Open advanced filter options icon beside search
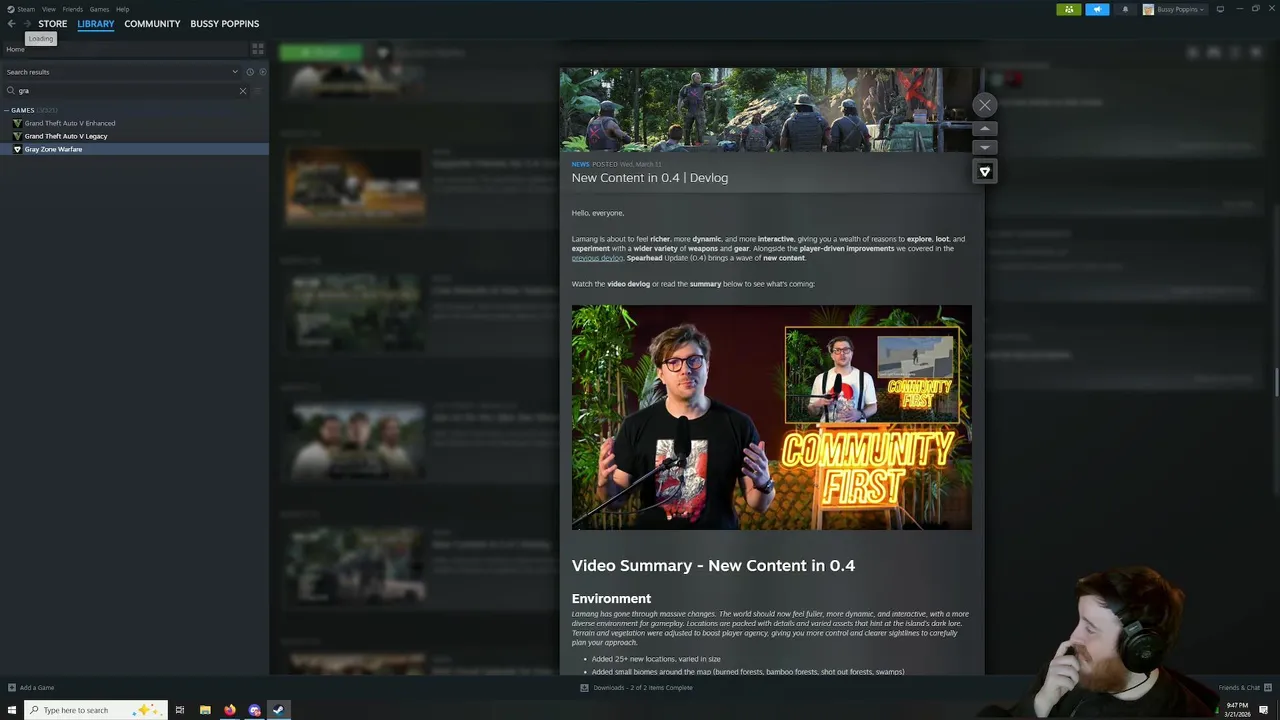This screenshot has height=720, width=1280. point(258,91)
